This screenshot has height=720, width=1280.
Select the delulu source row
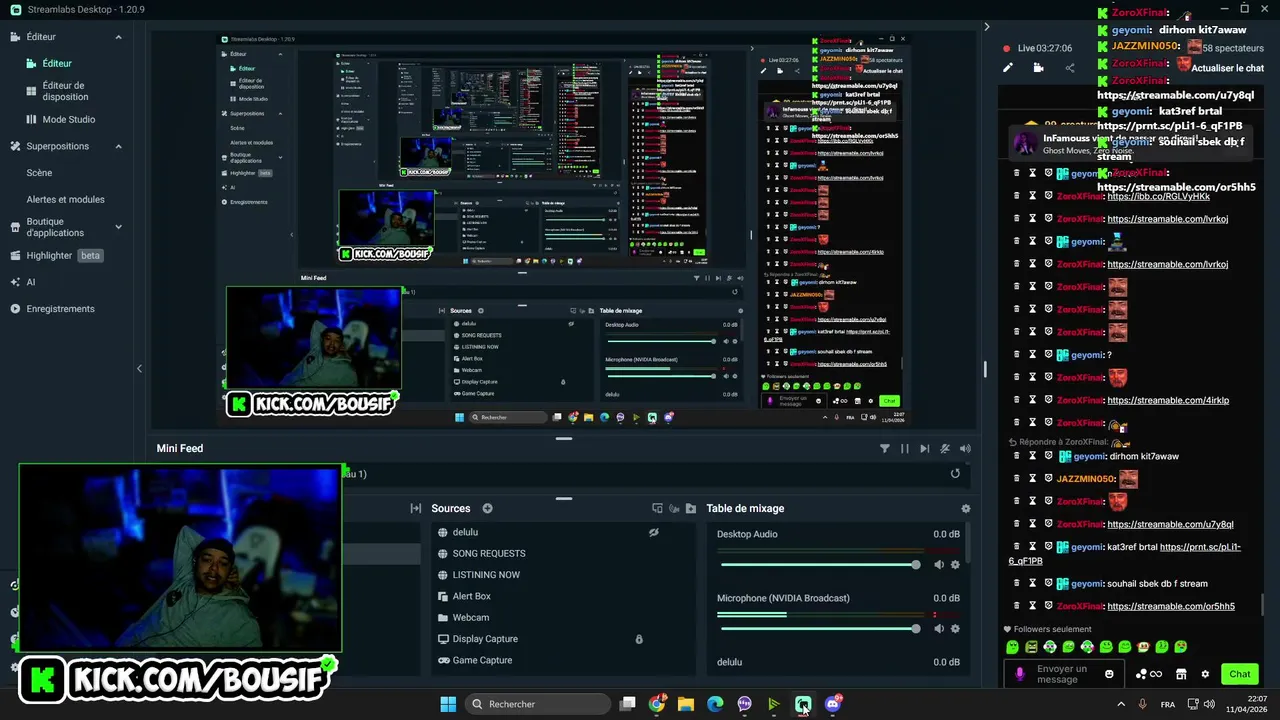[x=562, y=532]
